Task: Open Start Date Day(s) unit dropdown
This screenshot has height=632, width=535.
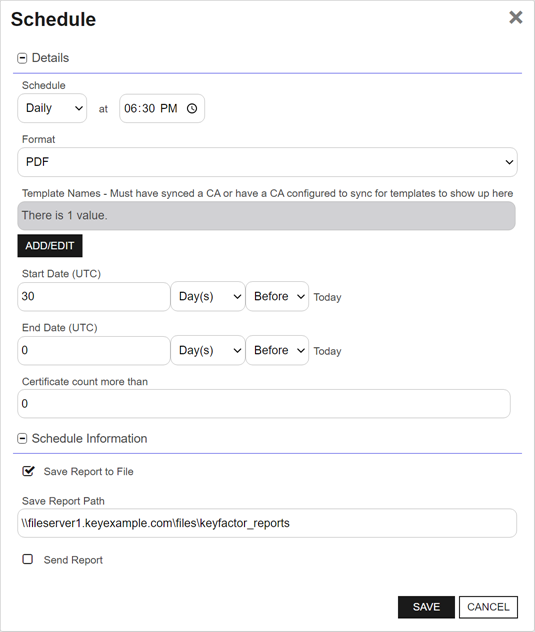Action: [x=208, y=296]
